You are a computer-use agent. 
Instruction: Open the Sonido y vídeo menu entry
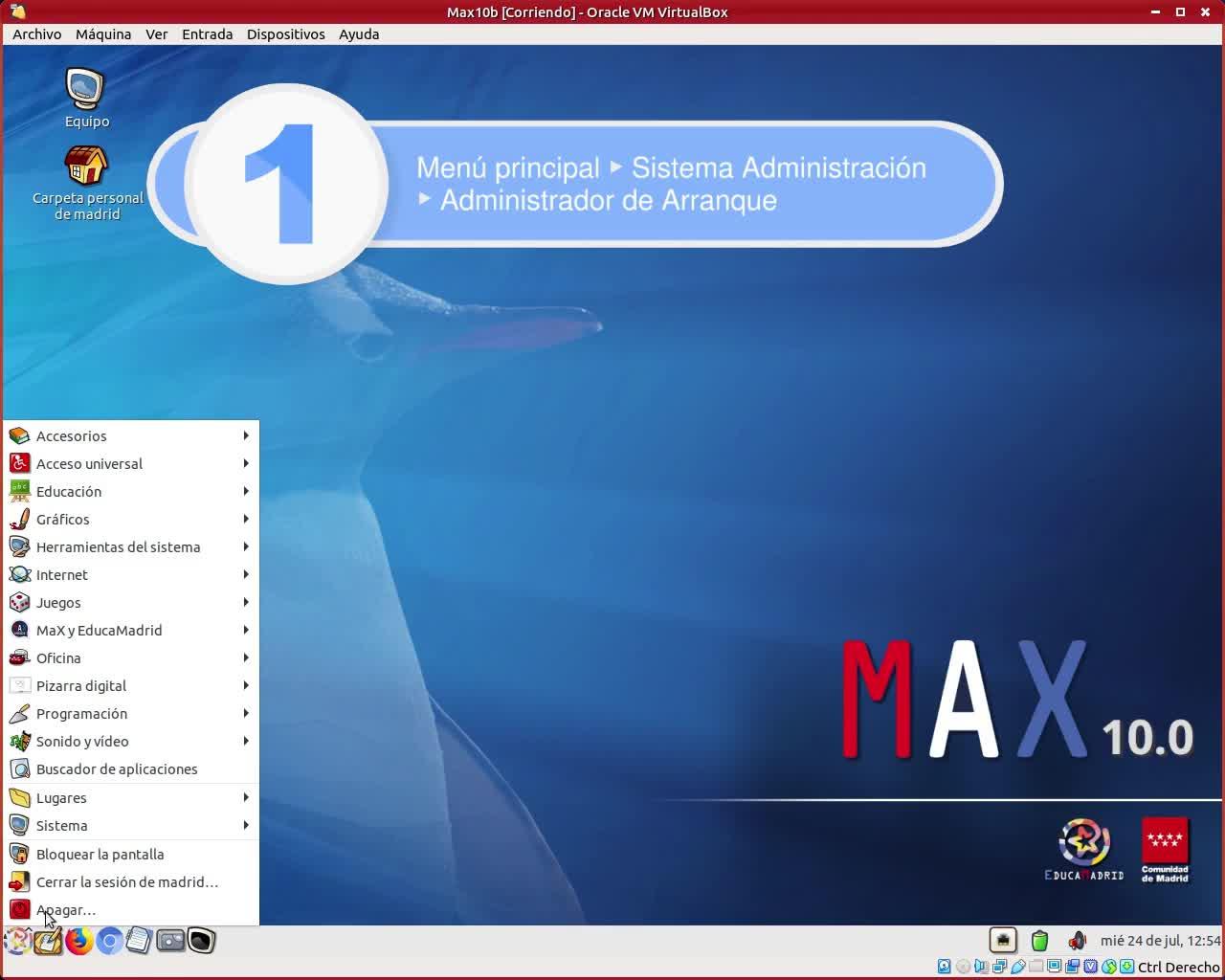[x=131, y=741]
